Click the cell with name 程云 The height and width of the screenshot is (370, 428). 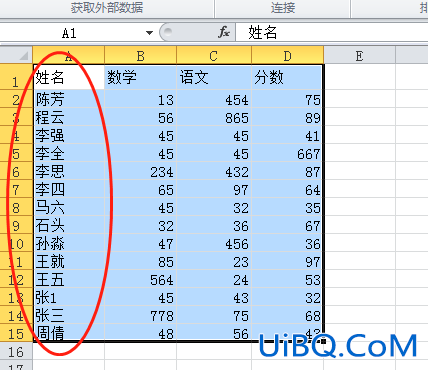point(69,117)
